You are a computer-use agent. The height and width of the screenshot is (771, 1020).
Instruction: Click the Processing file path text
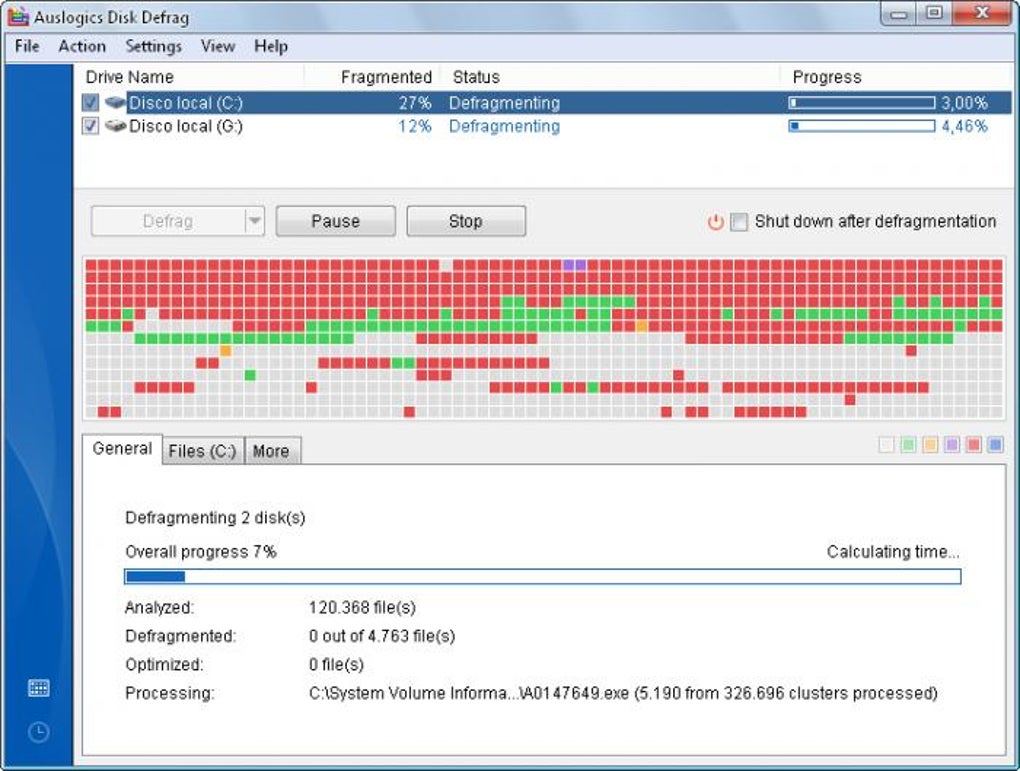click(x=623, y=694)
